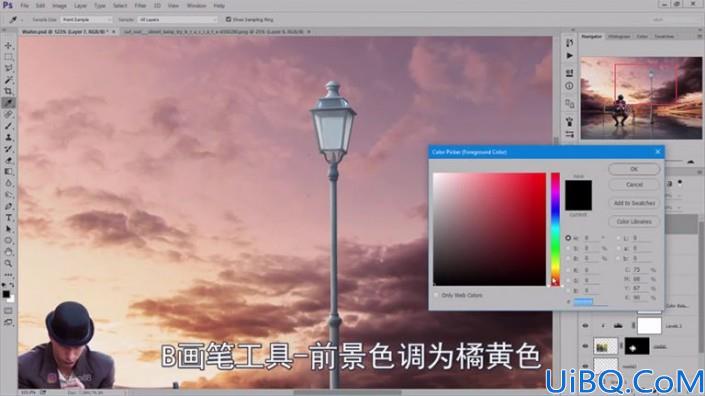Open the Layer menu

(80, 6)
